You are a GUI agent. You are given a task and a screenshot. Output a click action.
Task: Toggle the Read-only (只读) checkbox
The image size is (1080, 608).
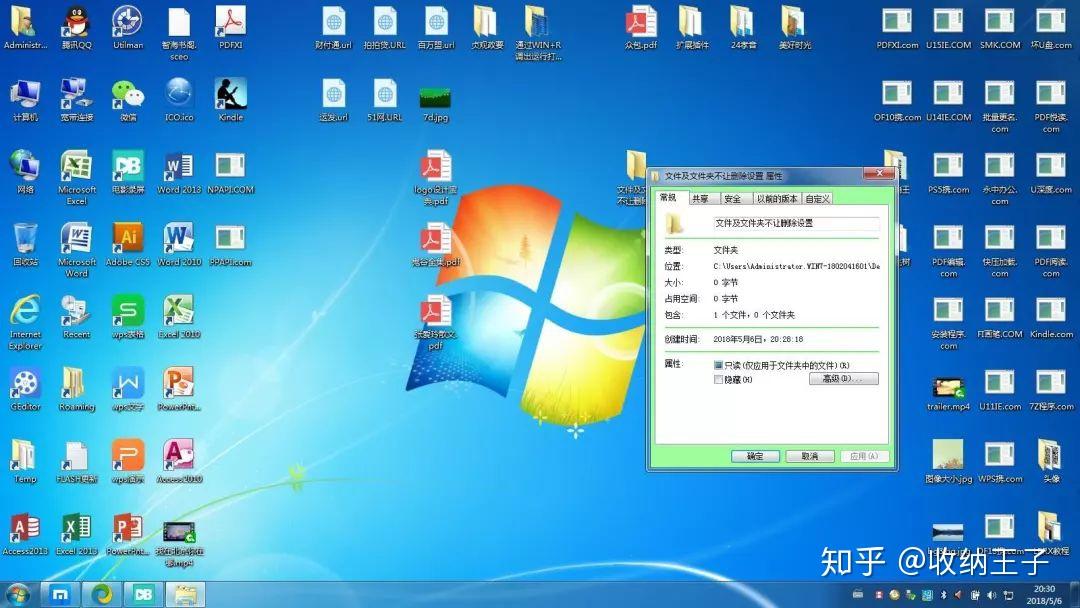[718, 366]
